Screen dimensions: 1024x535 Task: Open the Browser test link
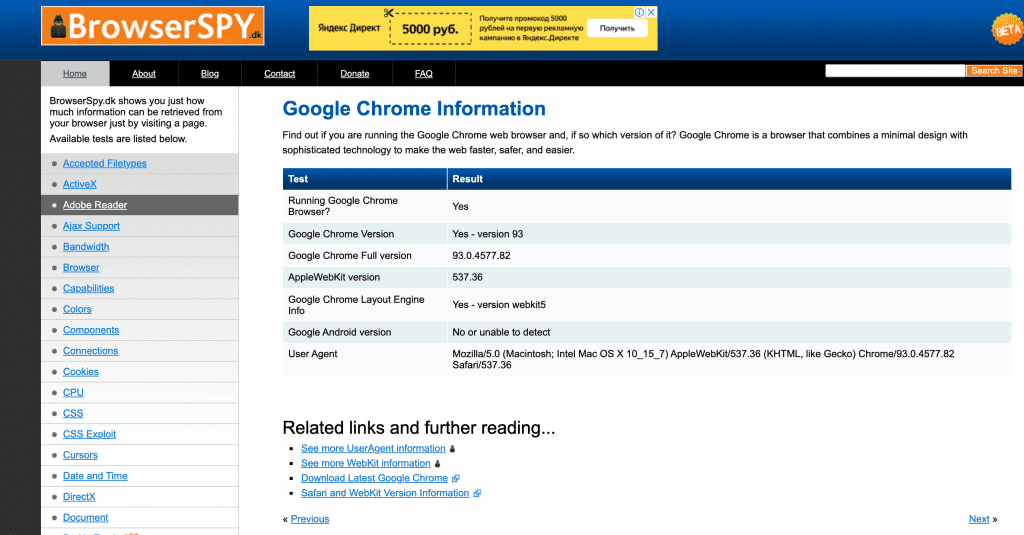(81, 268)
